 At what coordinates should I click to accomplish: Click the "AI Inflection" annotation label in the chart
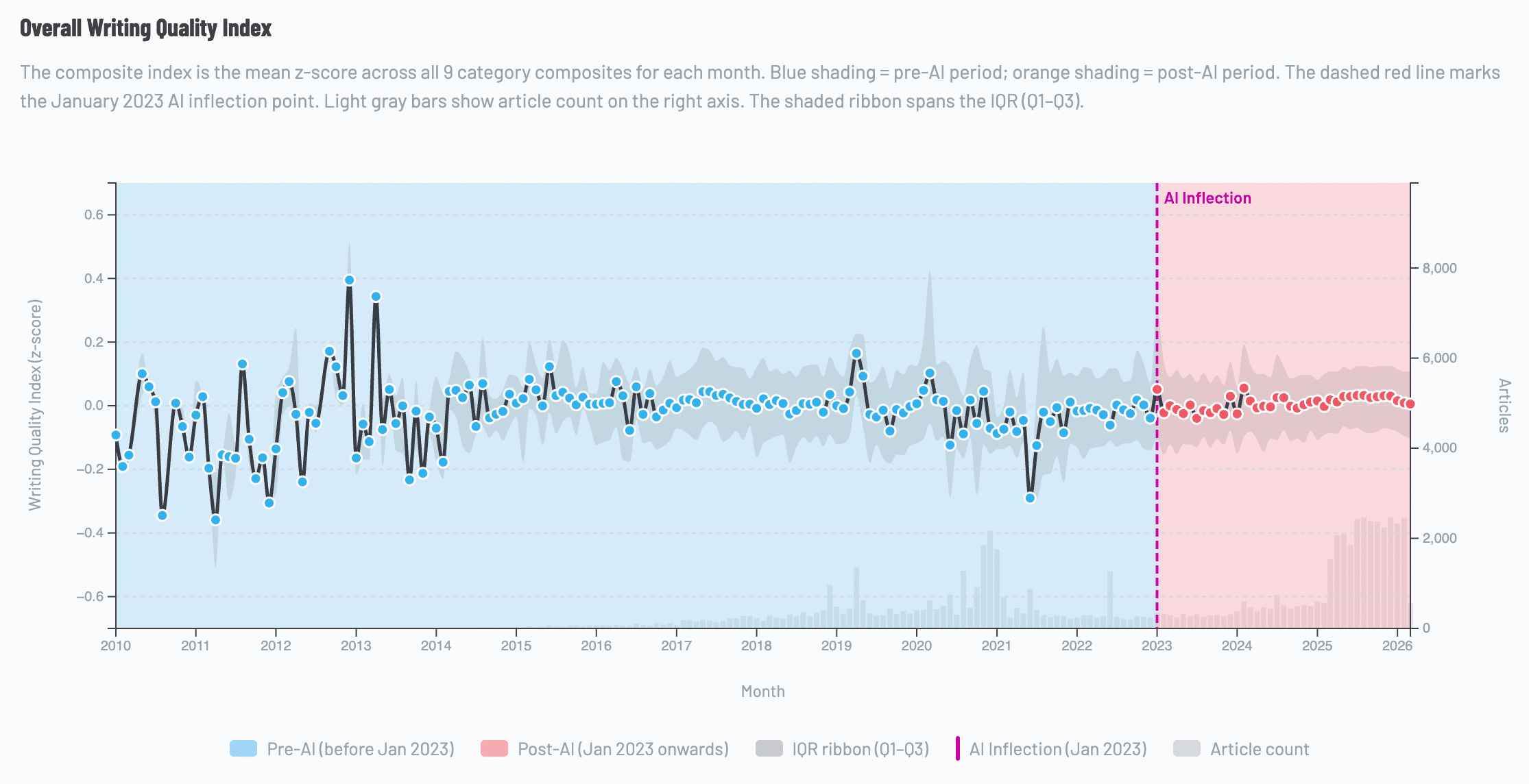tap(1207, 198)
